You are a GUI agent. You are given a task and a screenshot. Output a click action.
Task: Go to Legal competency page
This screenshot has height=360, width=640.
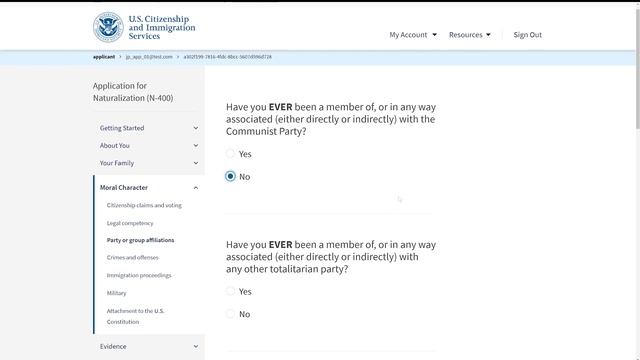pyautogui.click(x=130, y=223)
